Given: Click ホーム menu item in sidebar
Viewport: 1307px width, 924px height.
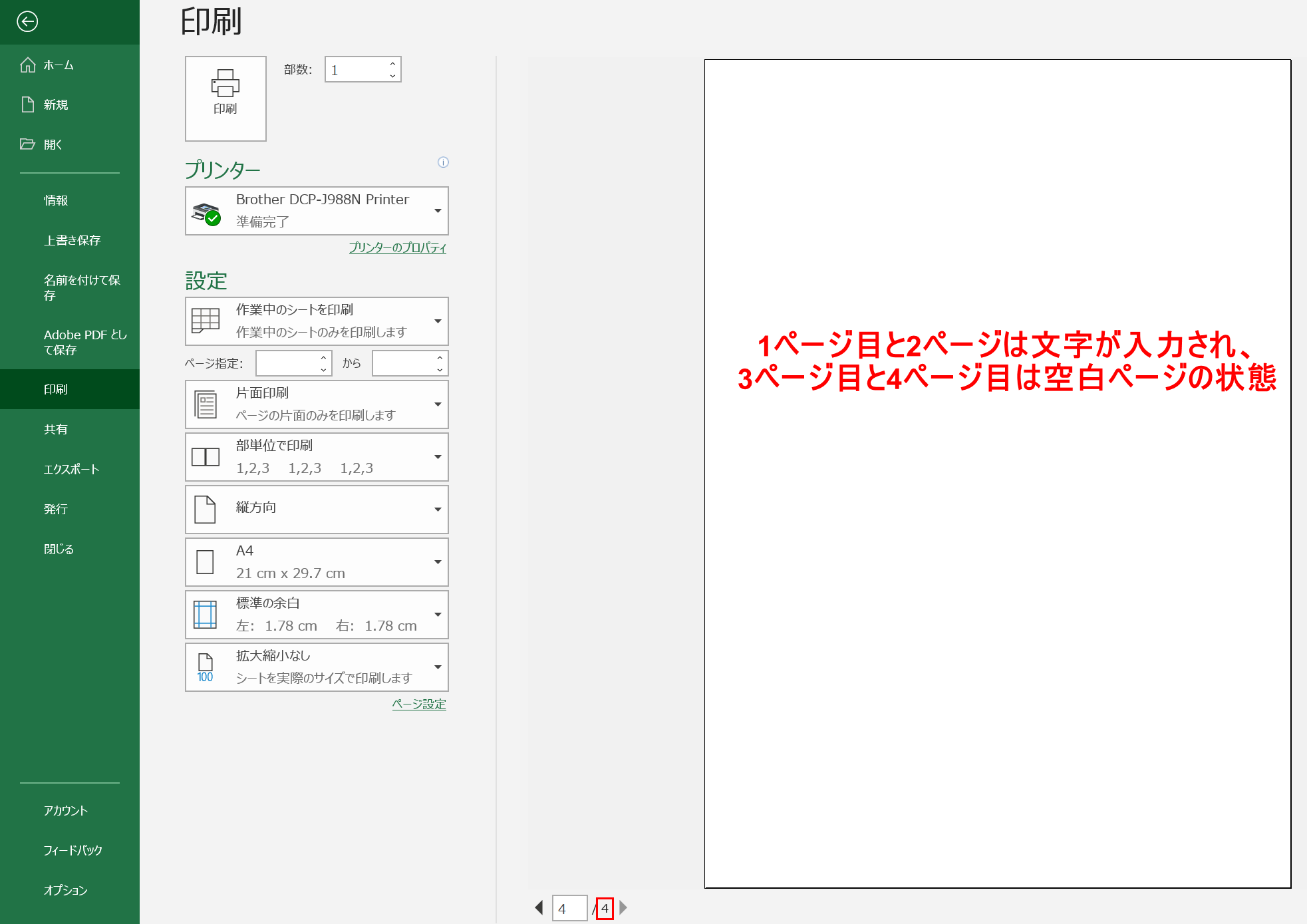Looking at the screenshot, I should [56, 65].
